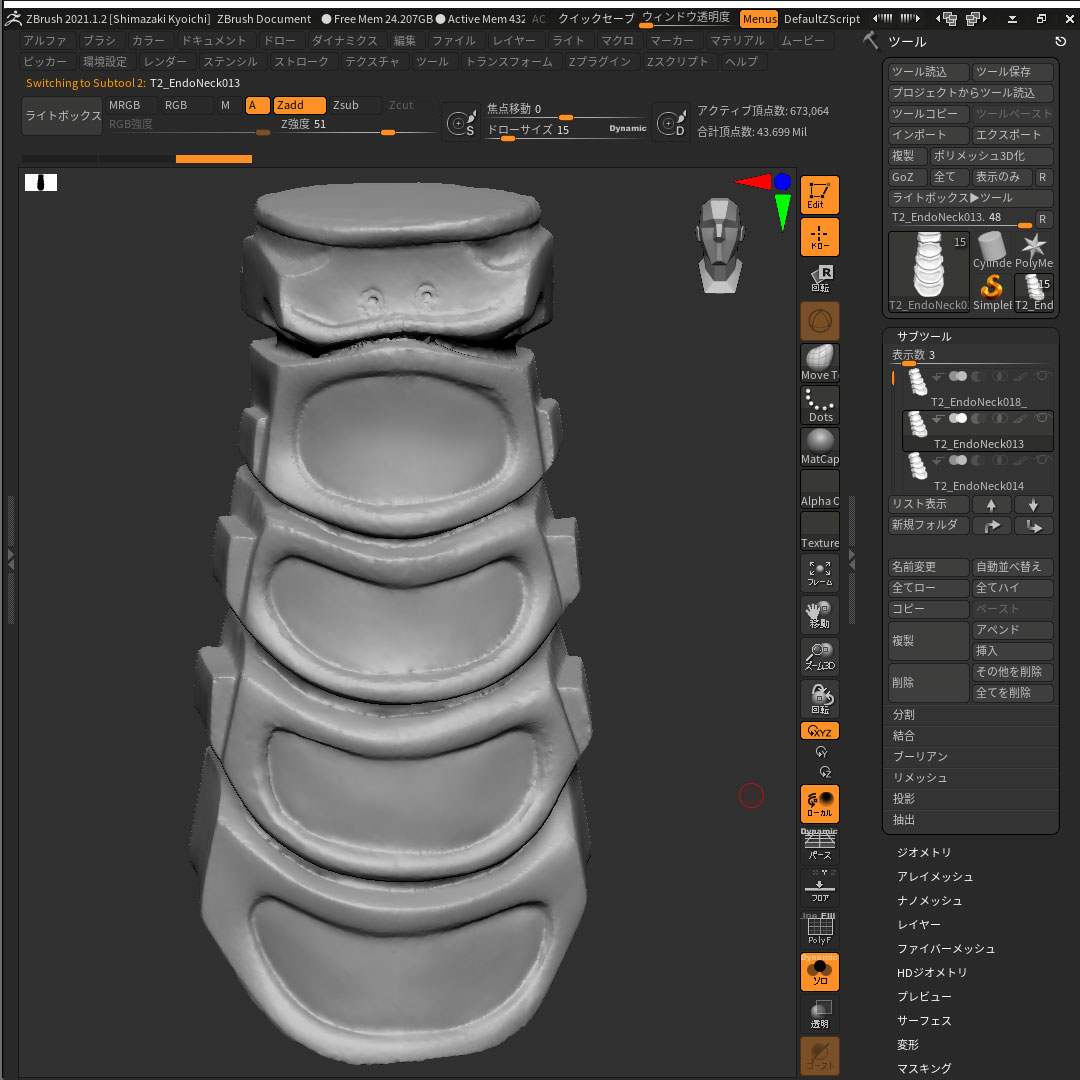The image size is (1080, 1080).
Task: Toggle Z axis rotation mode
Action: pyautogui.click(x=824, y=771)
